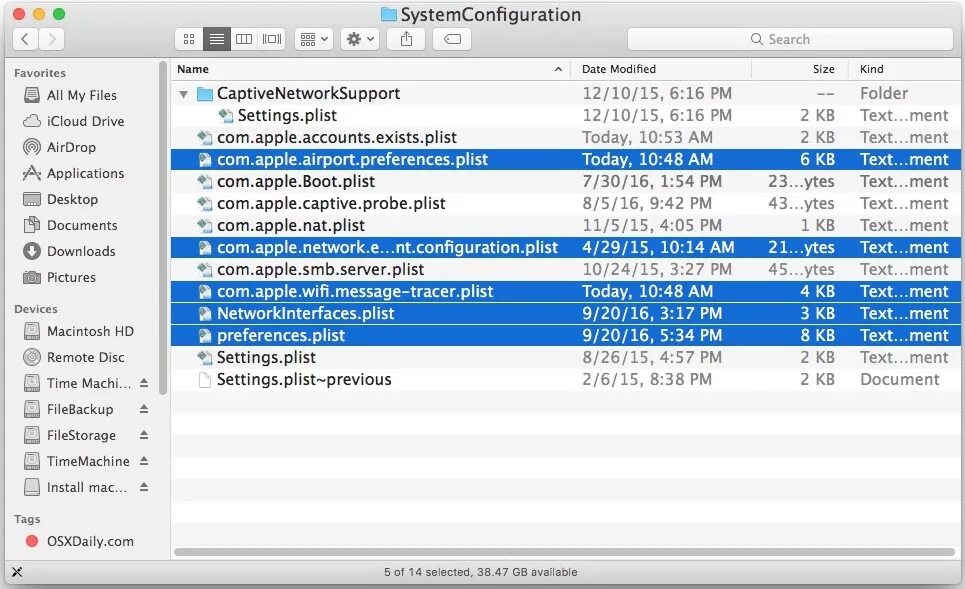Switch to icon view
Image resolution: width=965 pixels, height=589 pixels.
189,39
